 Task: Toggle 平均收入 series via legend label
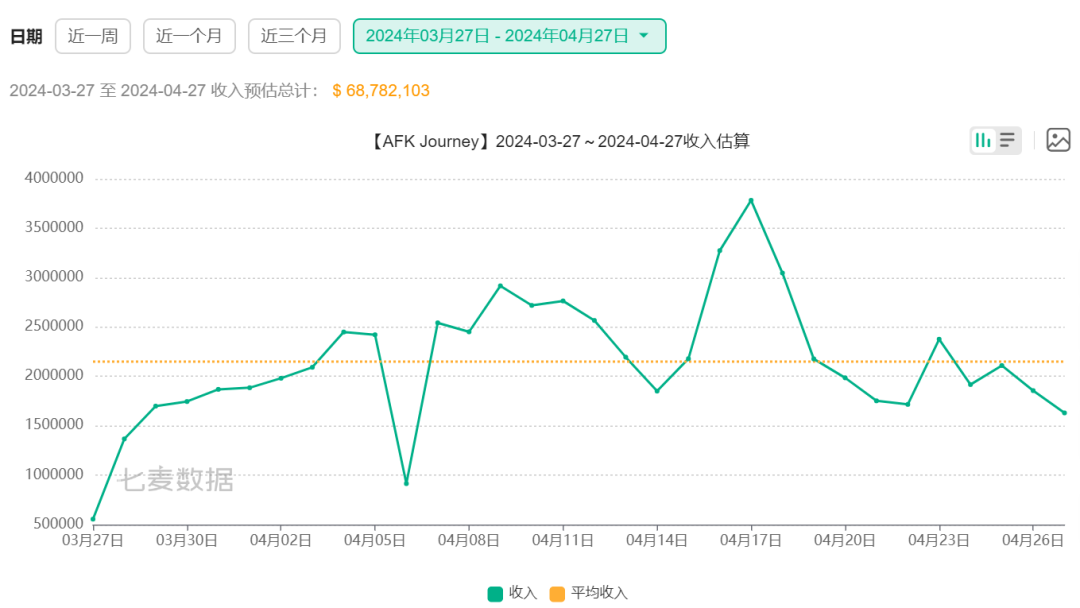tap(599, 593)
